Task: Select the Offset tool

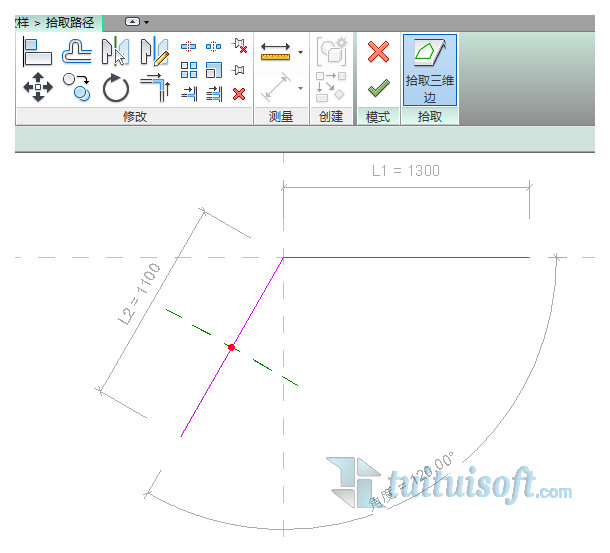Action: click(77, 51)
